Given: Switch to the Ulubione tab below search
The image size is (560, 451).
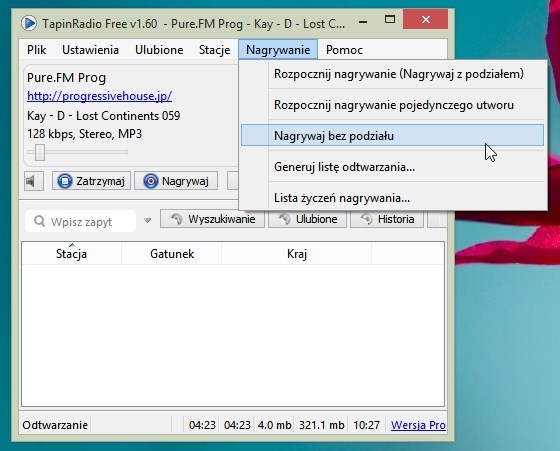Looking at the screenshot, I should 308,219.
